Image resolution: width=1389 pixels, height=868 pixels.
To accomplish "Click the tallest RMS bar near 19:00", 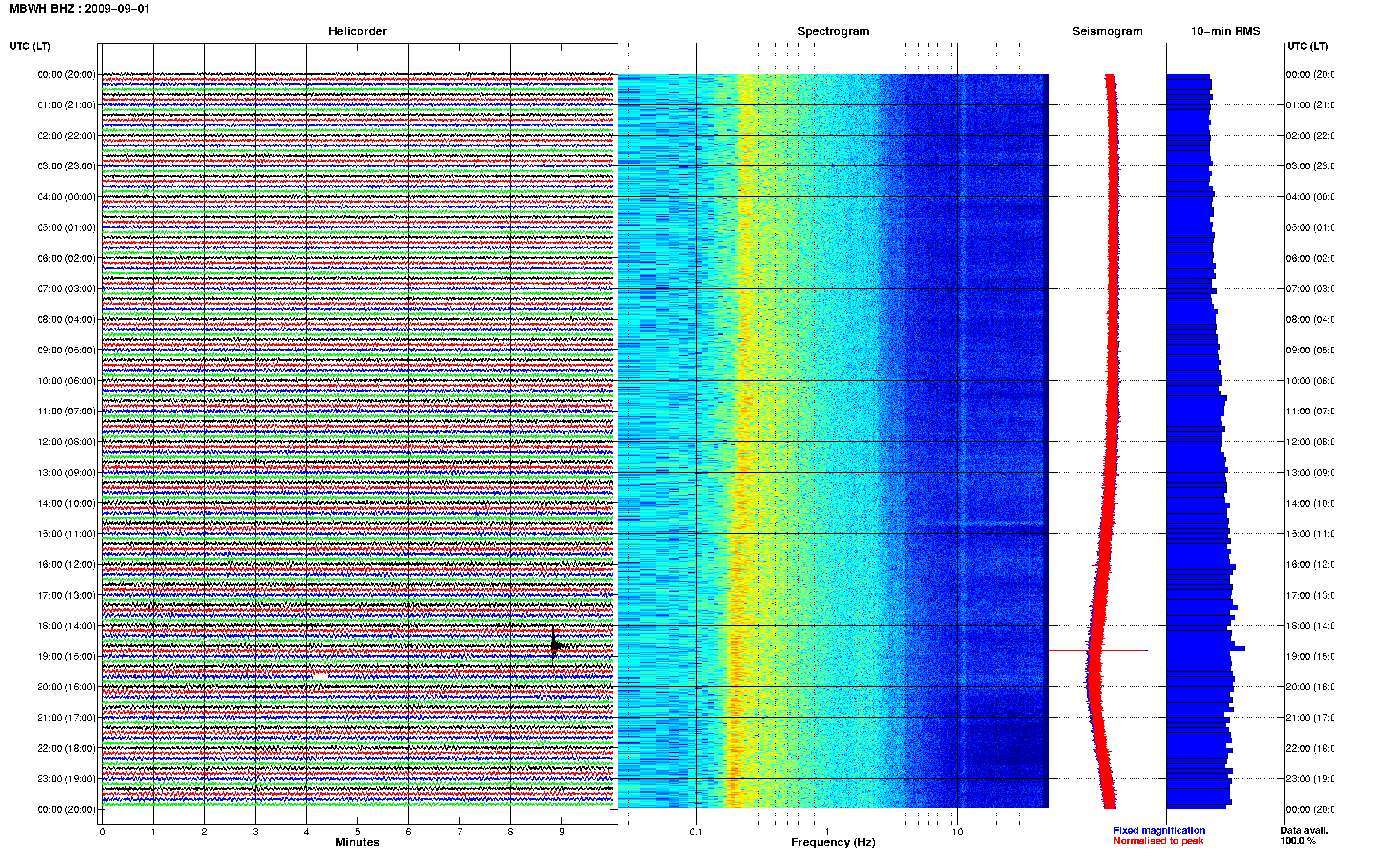I will pos(1205,649).
